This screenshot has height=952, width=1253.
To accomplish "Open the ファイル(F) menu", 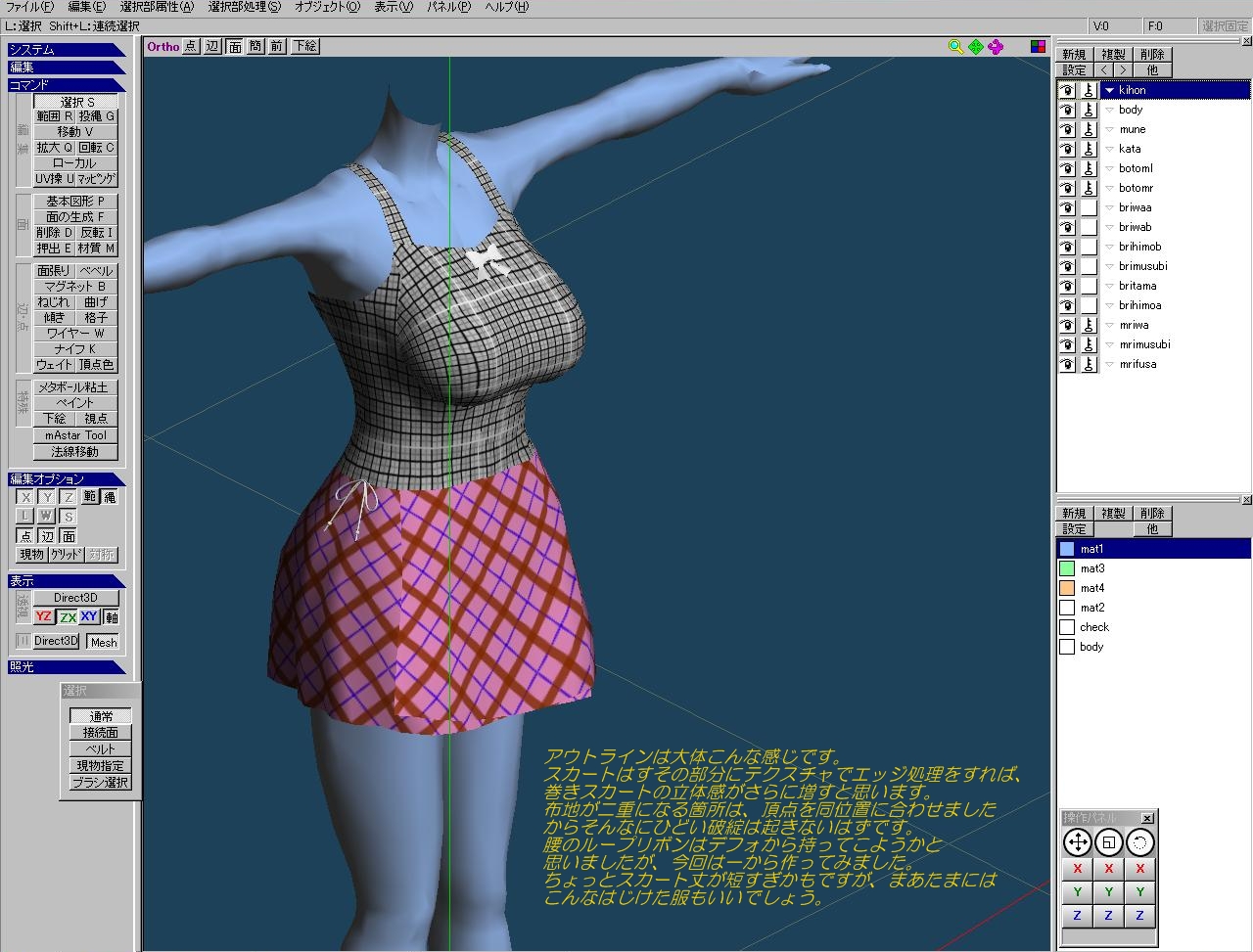I will [29, 7].
